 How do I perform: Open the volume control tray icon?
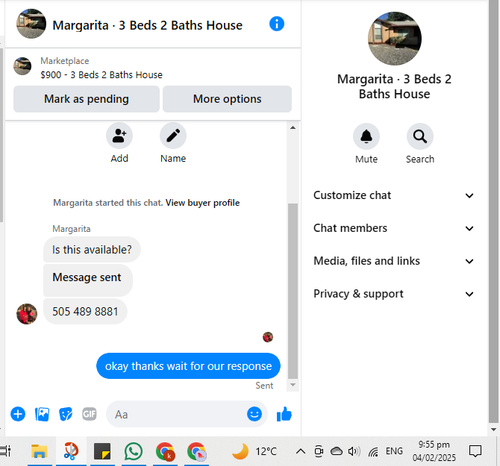(x=354, y=451)
